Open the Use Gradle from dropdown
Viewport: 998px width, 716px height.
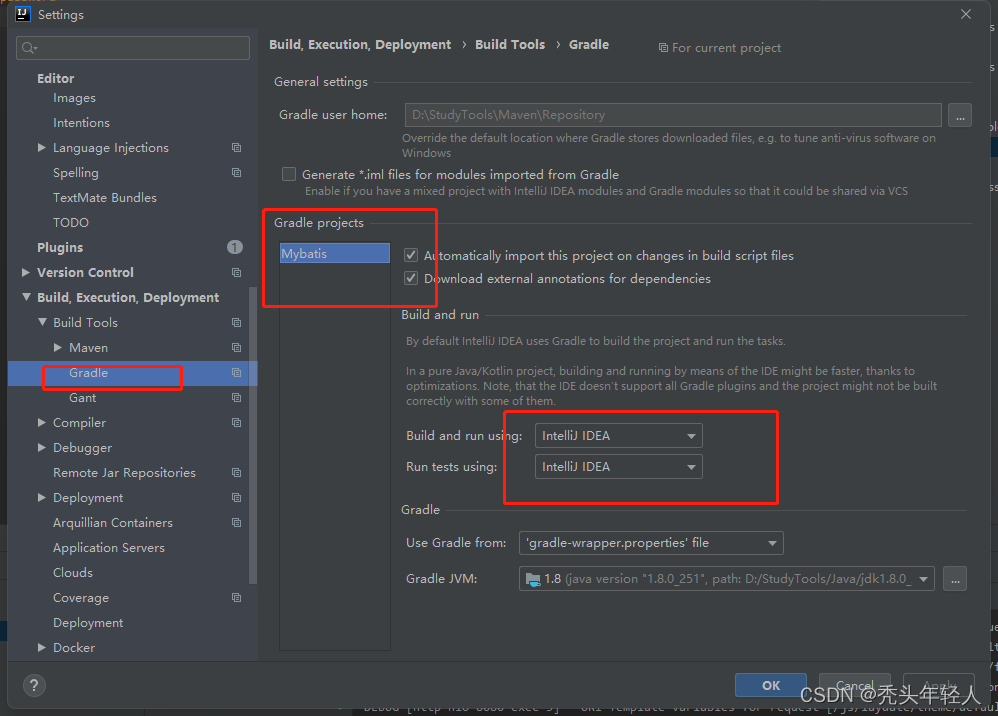[x=651, y=543]
